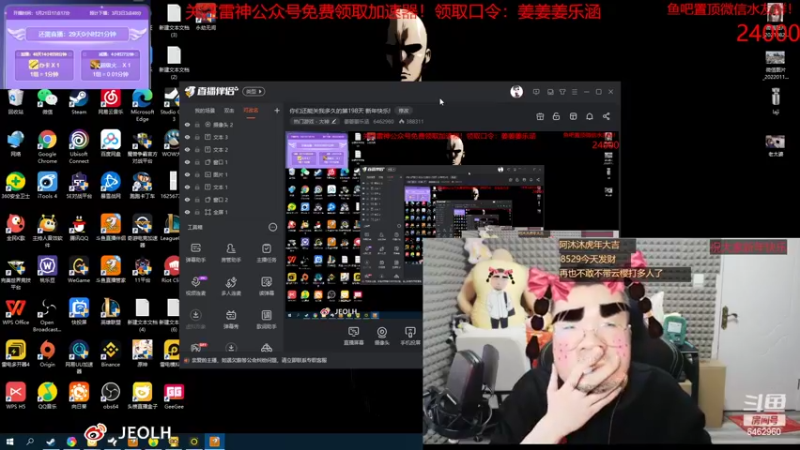
Task: Open the streamer tasks tool
Action: pyautogui.click(x=266, y=253)
